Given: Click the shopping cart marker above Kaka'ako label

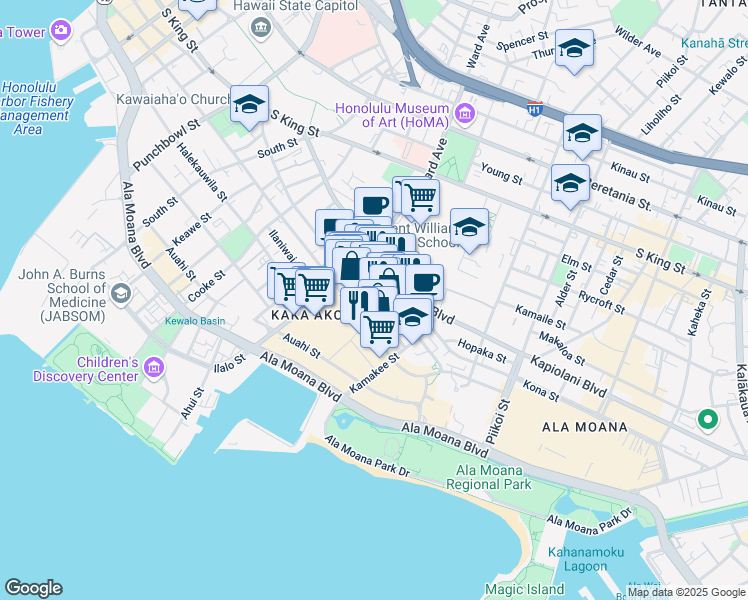Looking at the screenshot, I should [314, 290].
